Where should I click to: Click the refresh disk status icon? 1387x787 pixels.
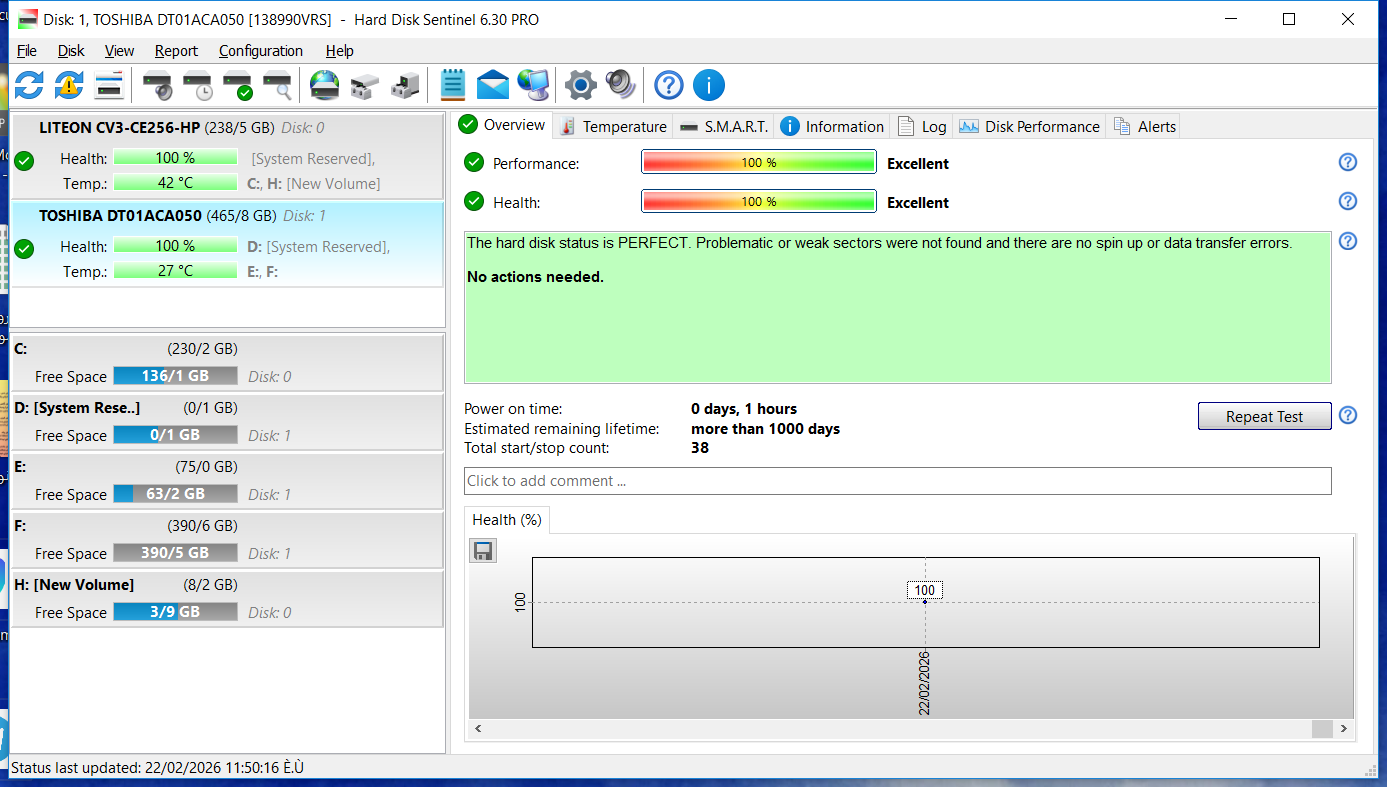coord(29,85)
